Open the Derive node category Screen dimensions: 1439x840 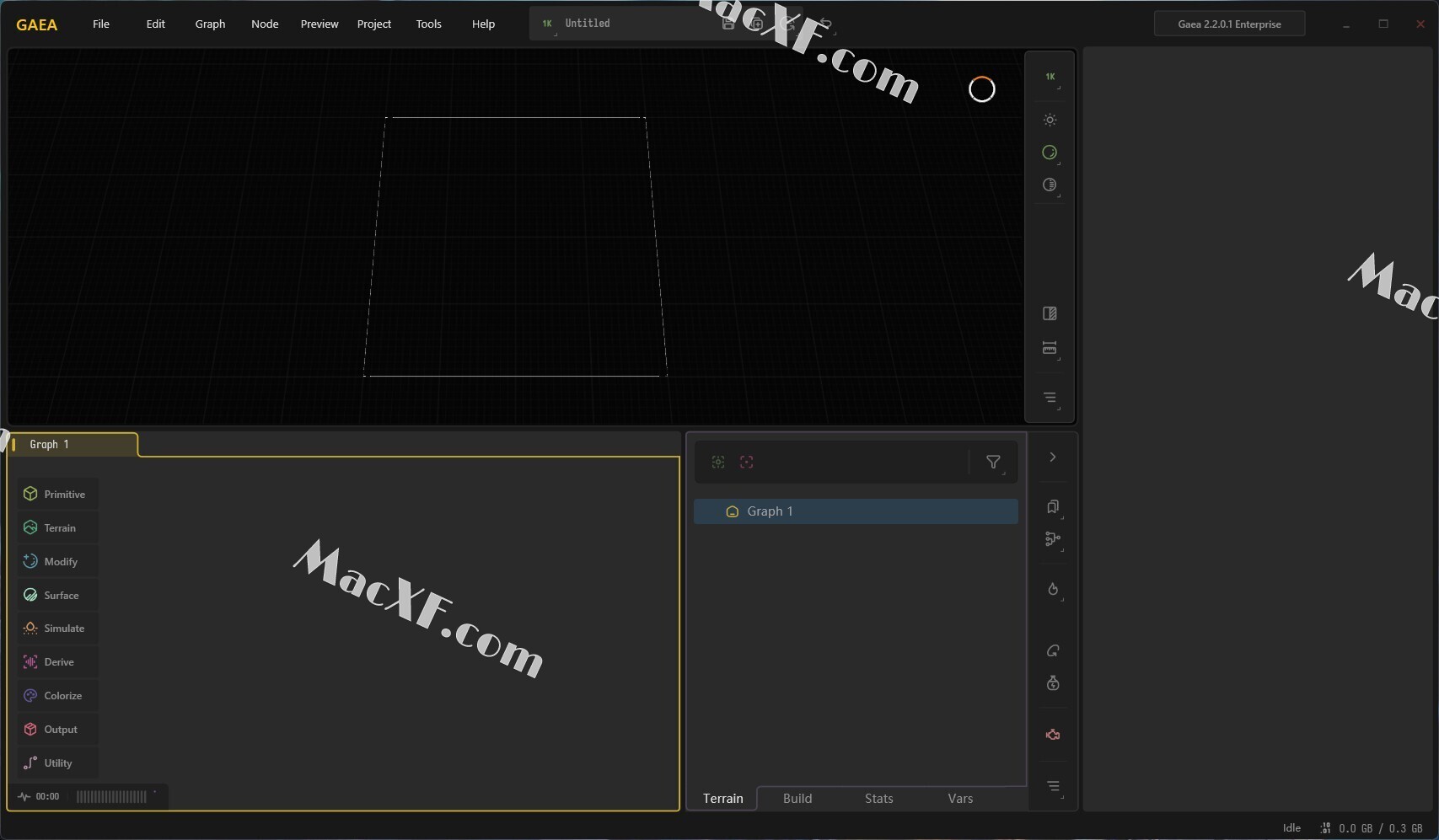[x=57, y=662]
